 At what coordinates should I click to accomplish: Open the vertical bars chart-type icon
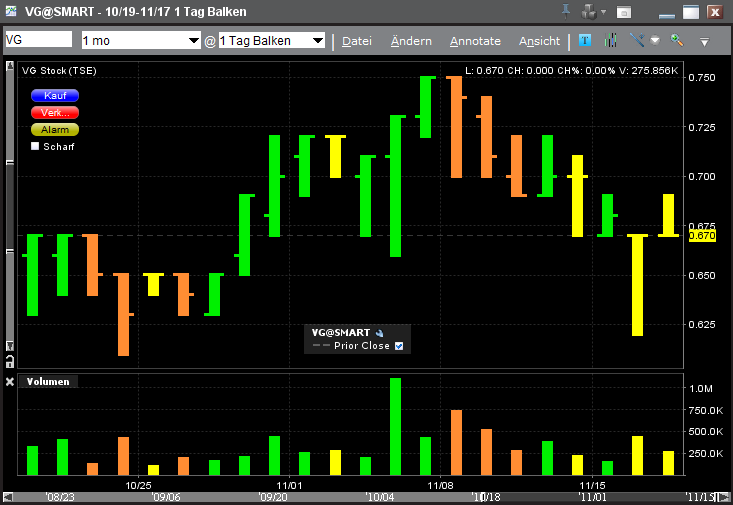point(611,41)
